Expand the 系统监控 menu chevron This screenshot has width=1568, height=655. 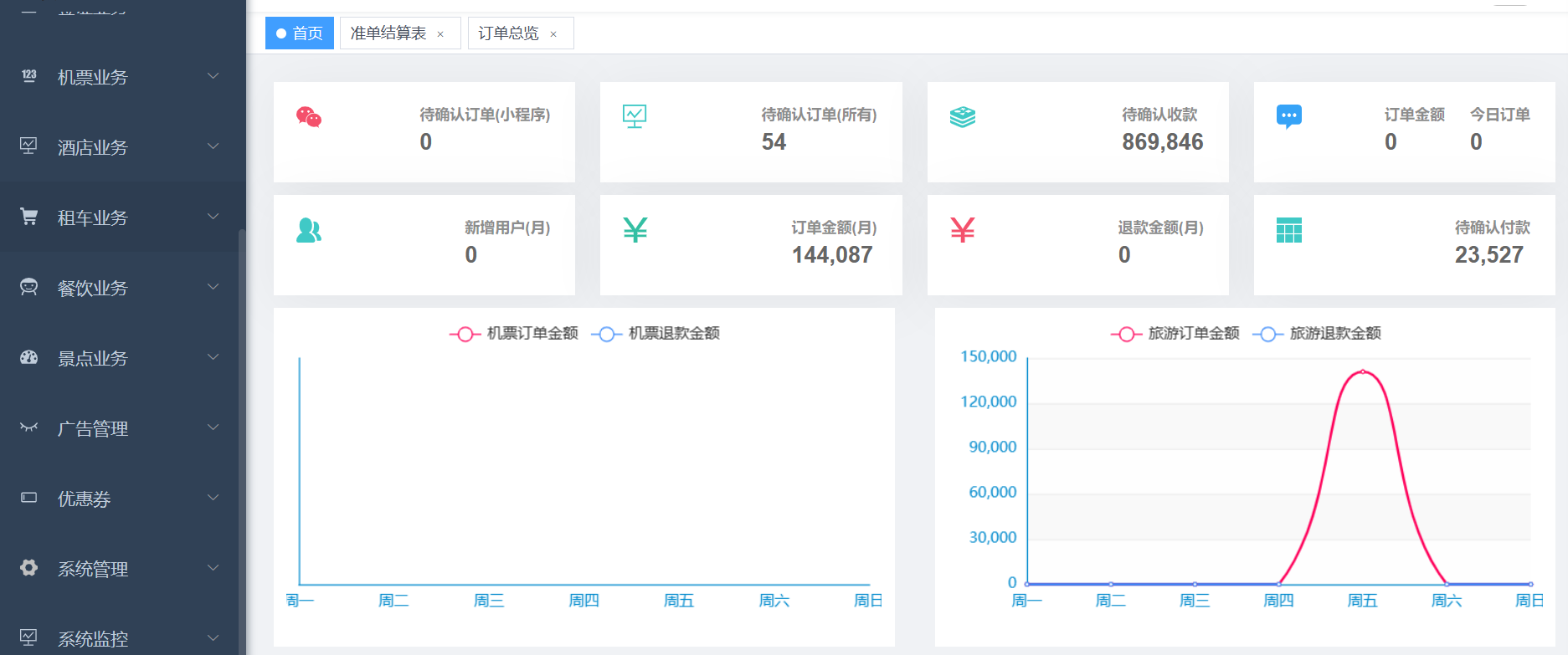coord(213,637)
